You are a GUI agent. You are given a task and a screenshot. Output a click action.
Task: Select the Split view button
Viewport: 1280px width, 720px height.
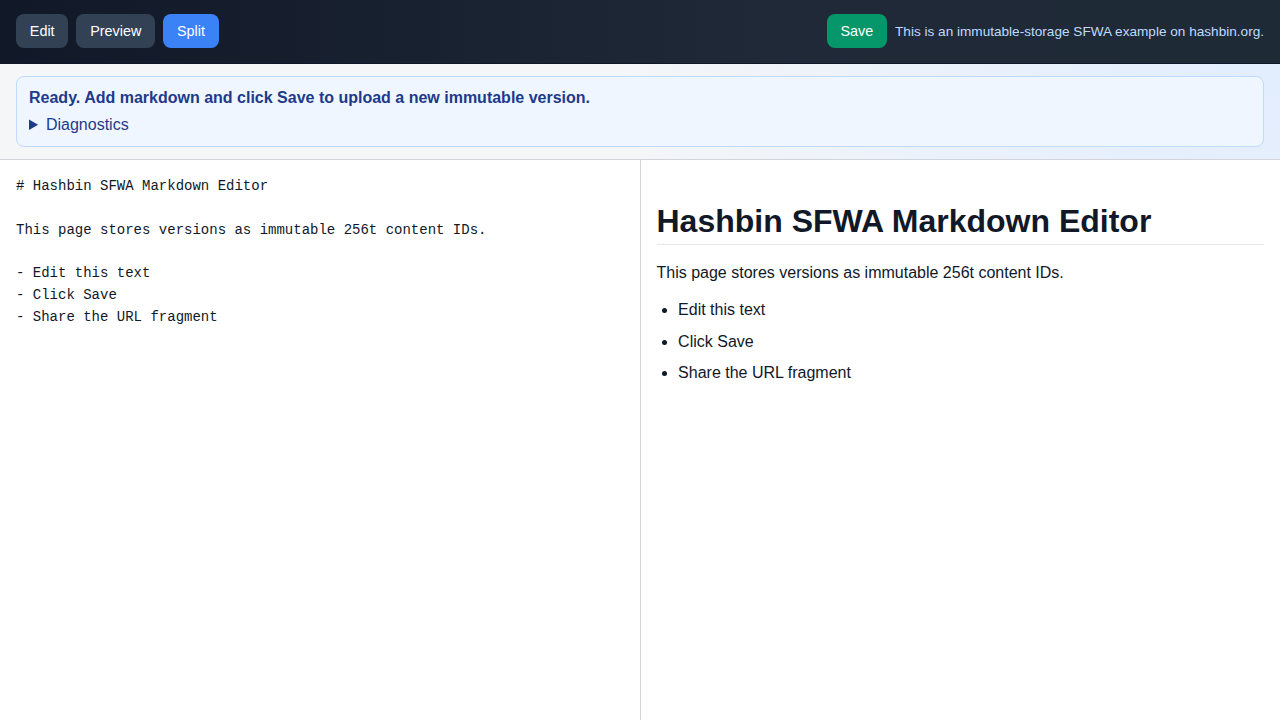pyautogui.click(x=191, y=31)
